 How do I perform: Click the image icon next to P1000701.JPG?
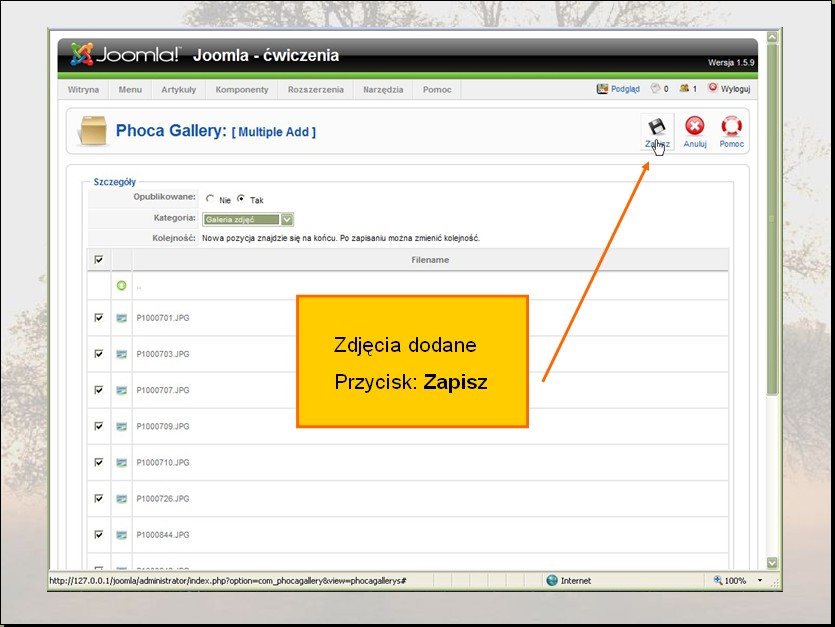[x=122, y=318]
